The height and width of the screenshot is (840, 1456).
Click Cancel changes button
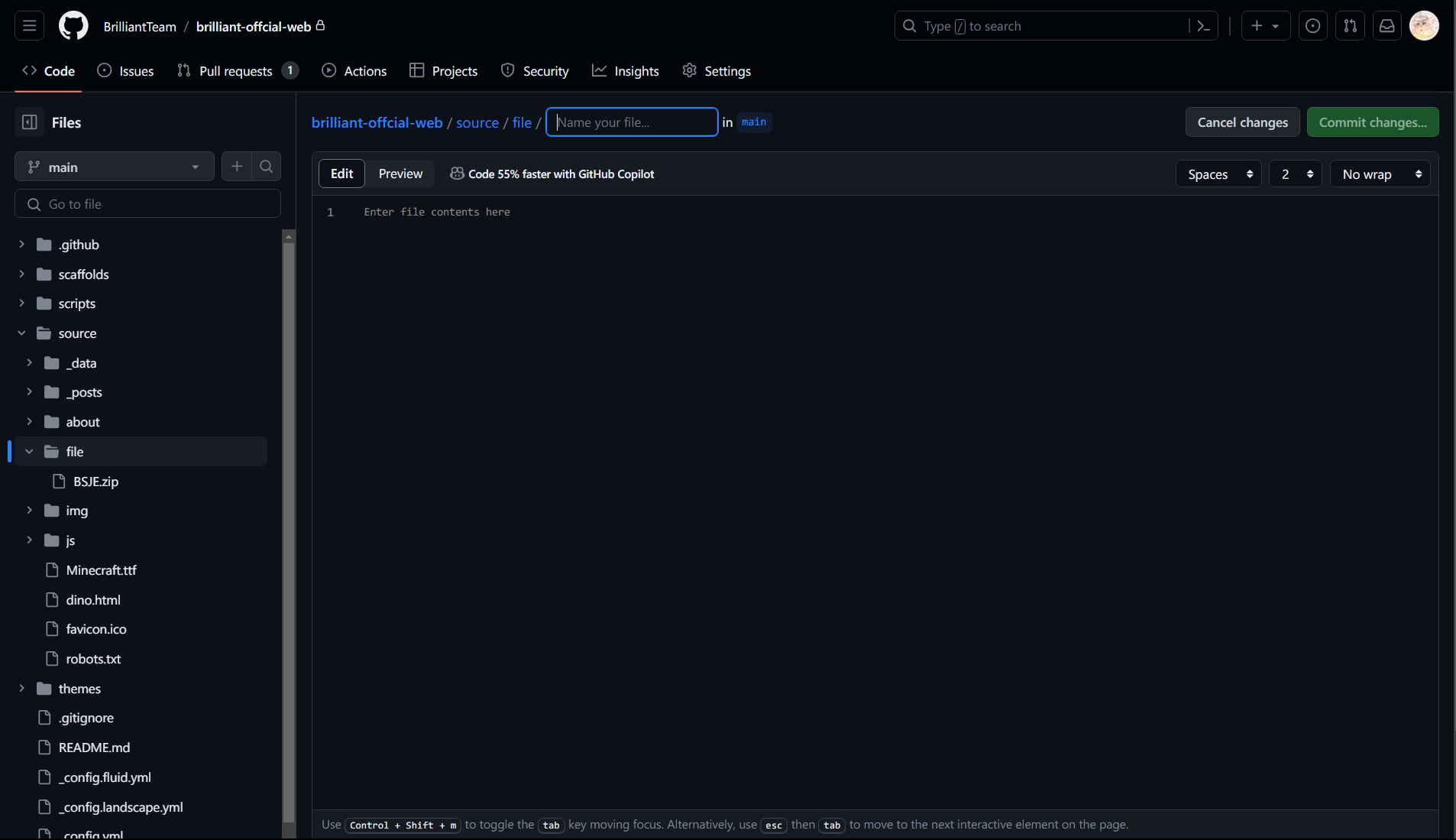[x=1243, y=122]
